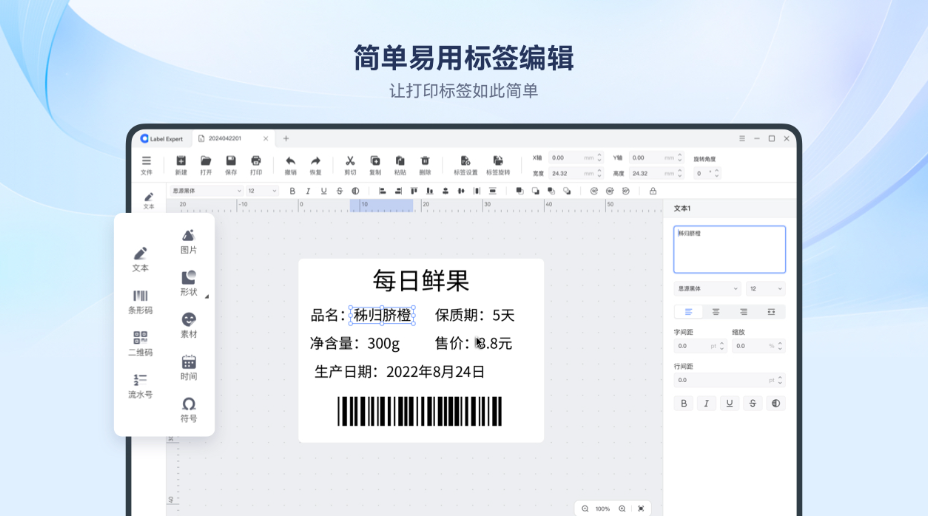Click the 复制 copy icon
This screenshot has height=516, width=928.
click(x=375, y=165)
